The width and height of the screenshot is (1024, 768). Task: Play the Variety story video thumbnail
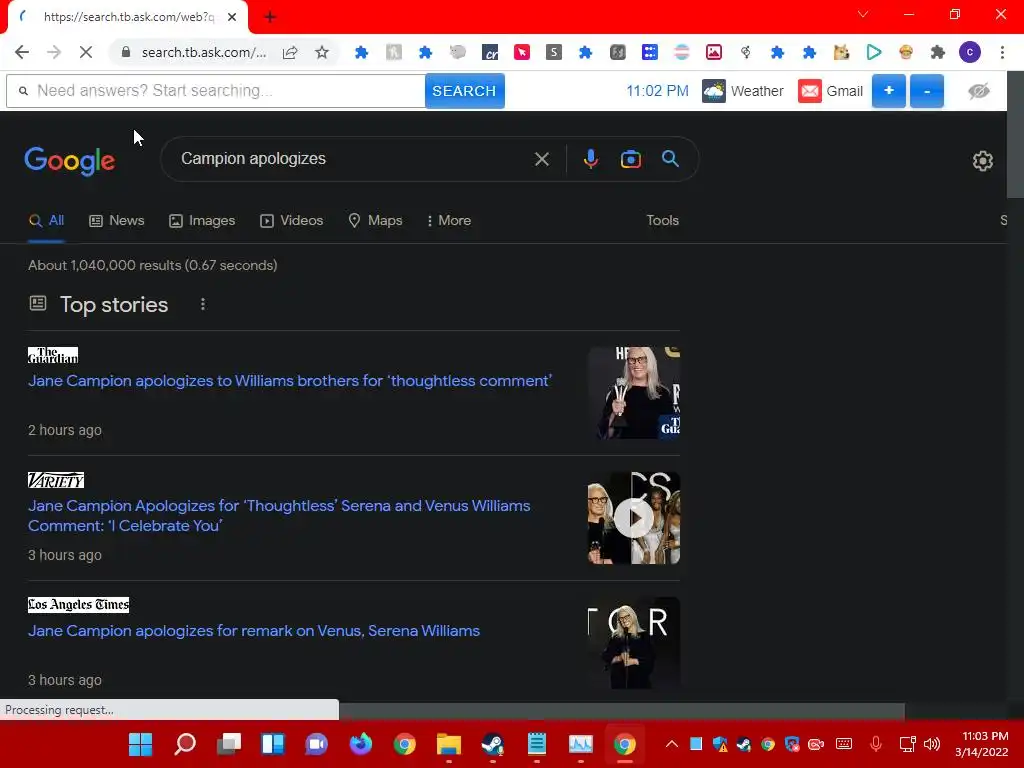click(x=633, y=518)
